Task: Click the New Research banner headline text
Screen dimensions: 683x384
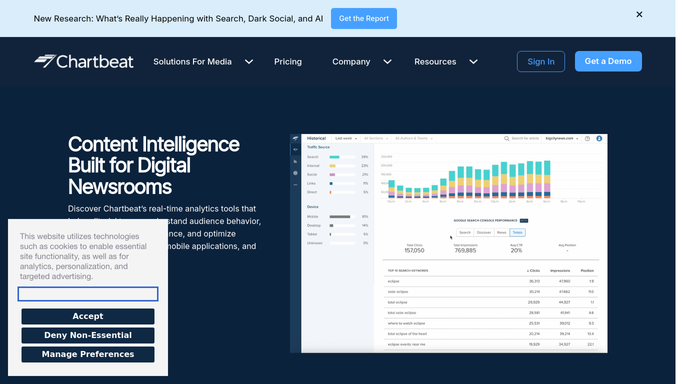Action: pos(178,19)
